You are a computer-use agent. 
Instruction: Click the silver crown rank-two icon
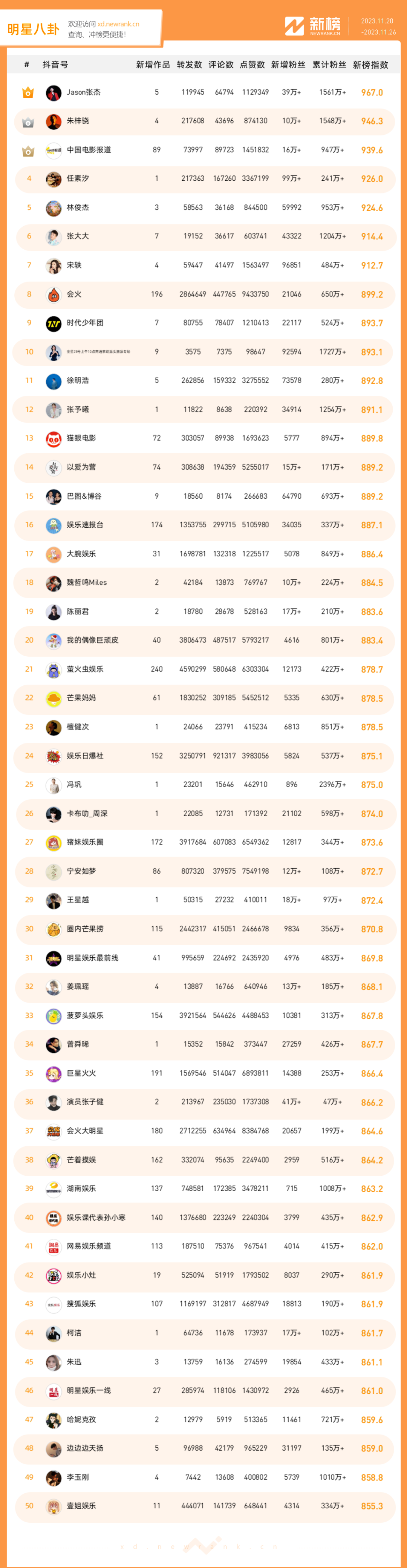click(x=28, y=122)
